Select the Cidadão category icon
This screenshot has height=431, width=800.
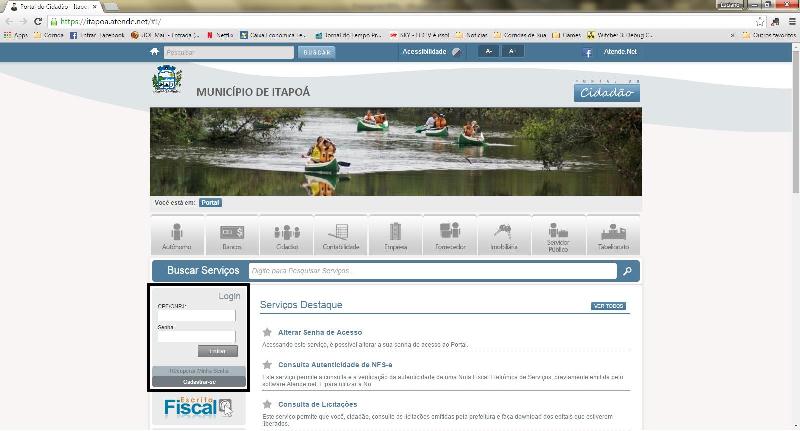point(287,235)
